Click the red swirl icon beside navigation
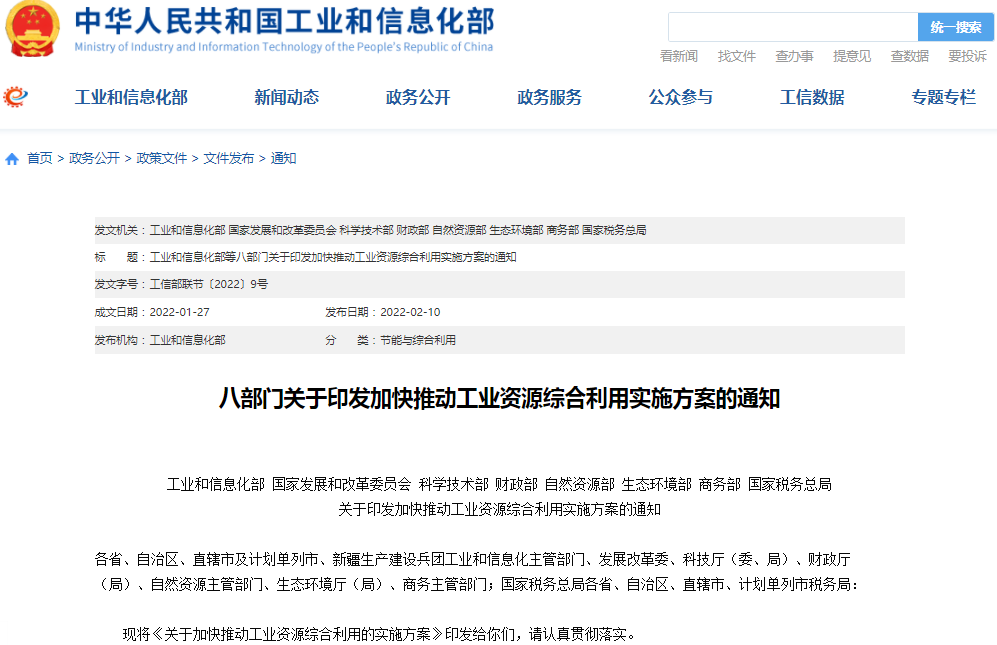997x645 pixels. (16, 97)
